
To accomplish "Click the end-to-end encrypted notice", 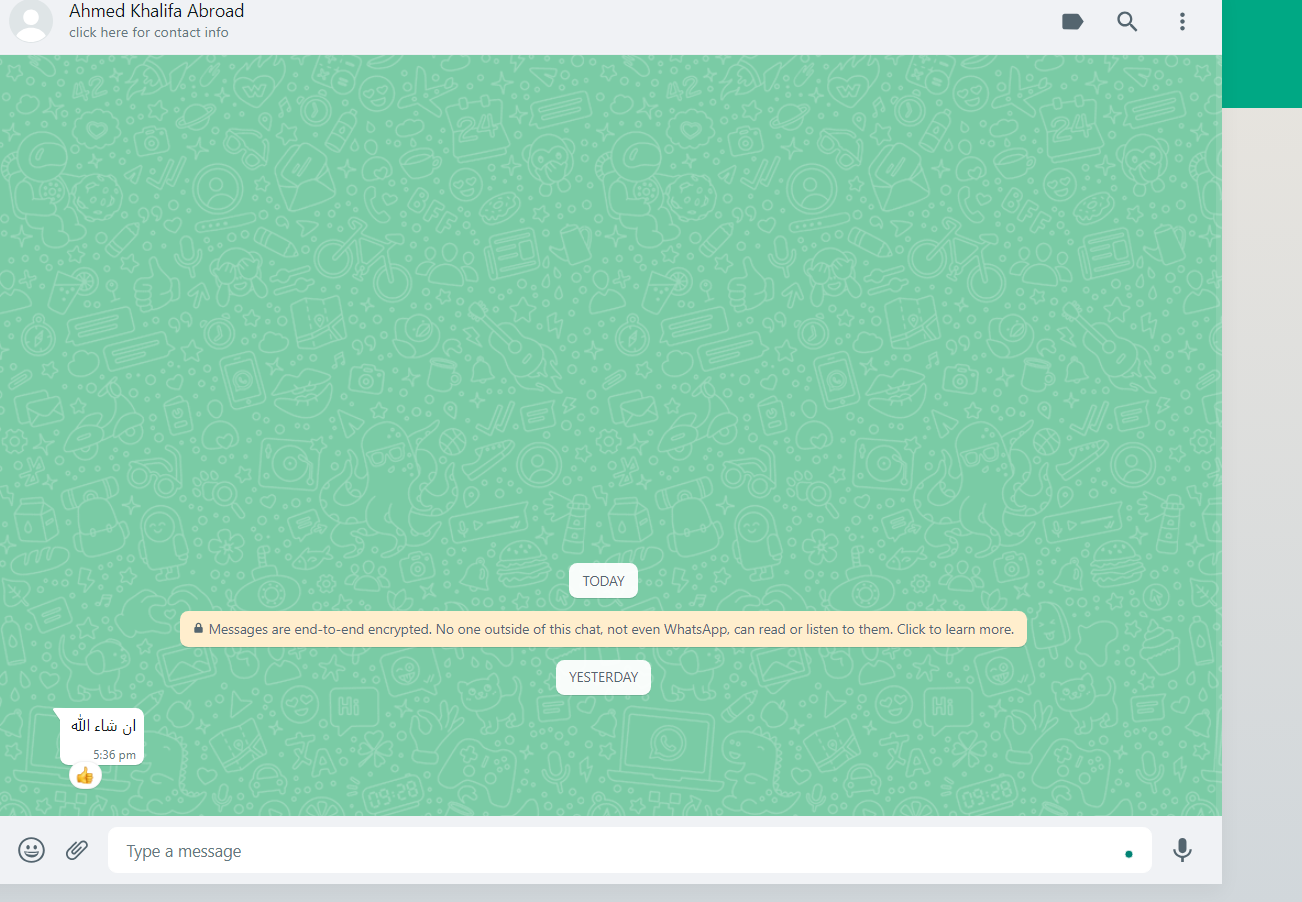I will (x=603, y=629).
